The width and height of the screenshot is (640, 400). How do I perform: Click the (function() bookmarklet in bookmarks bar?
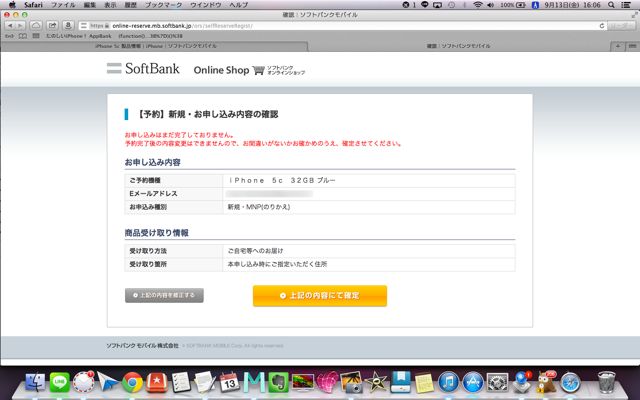[x=151, y=36]
